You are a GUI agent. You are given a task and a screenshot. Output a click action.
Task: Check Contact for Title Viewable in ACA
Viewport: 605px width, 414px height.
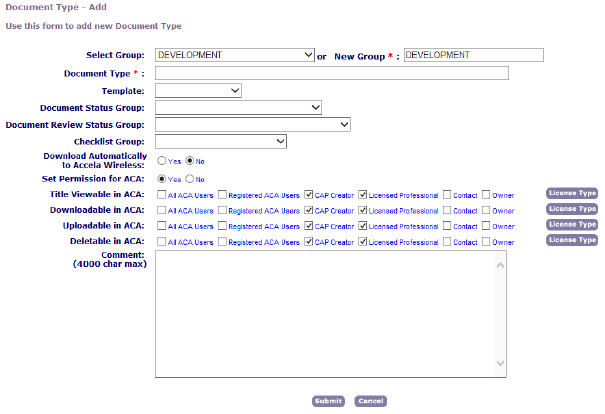pos(447,194)
